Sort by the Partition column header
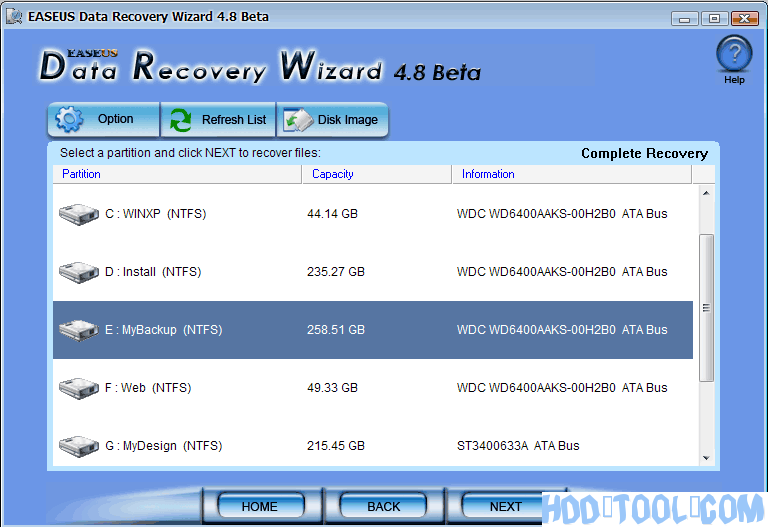The image size is (768, 527). point(177,174)
